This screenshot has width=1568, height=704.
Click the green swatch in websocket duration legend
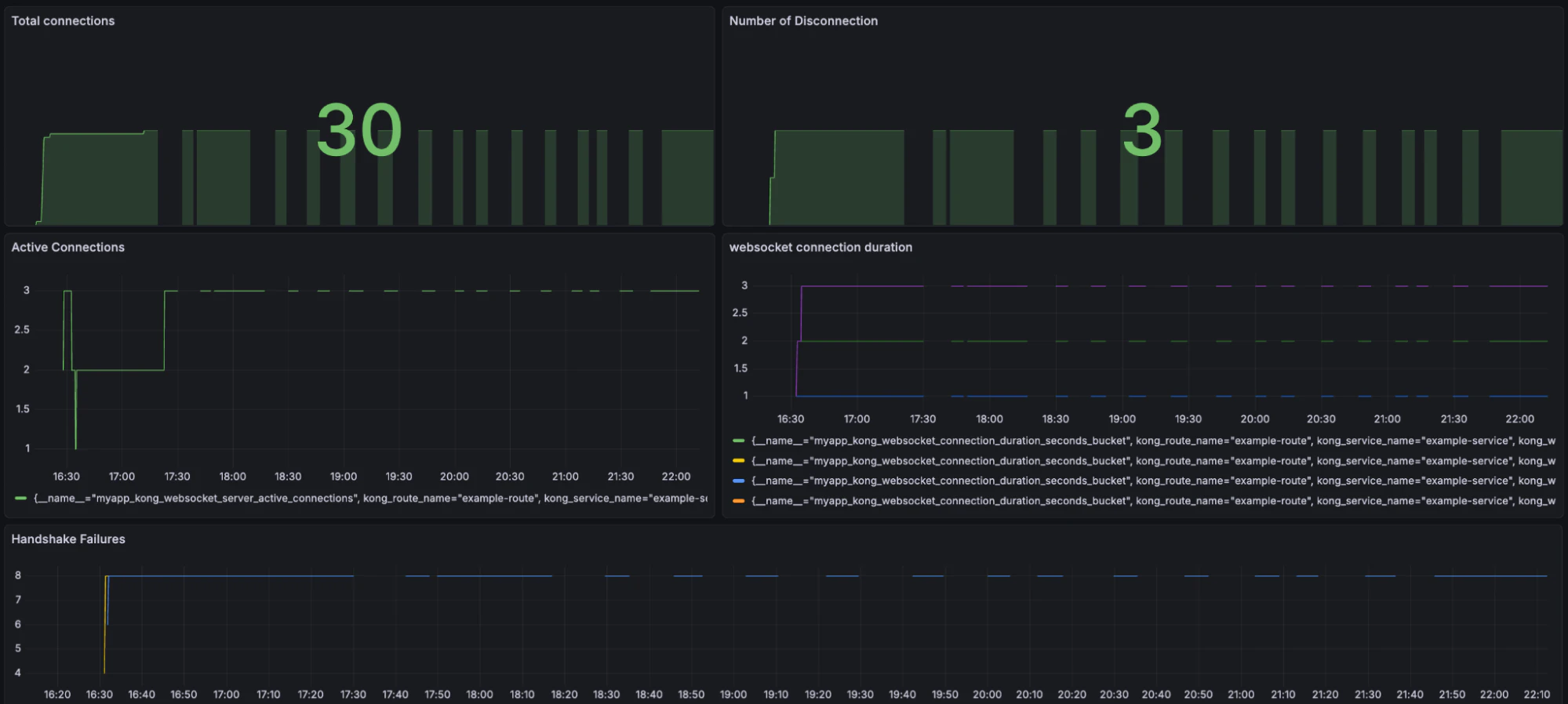738,441
